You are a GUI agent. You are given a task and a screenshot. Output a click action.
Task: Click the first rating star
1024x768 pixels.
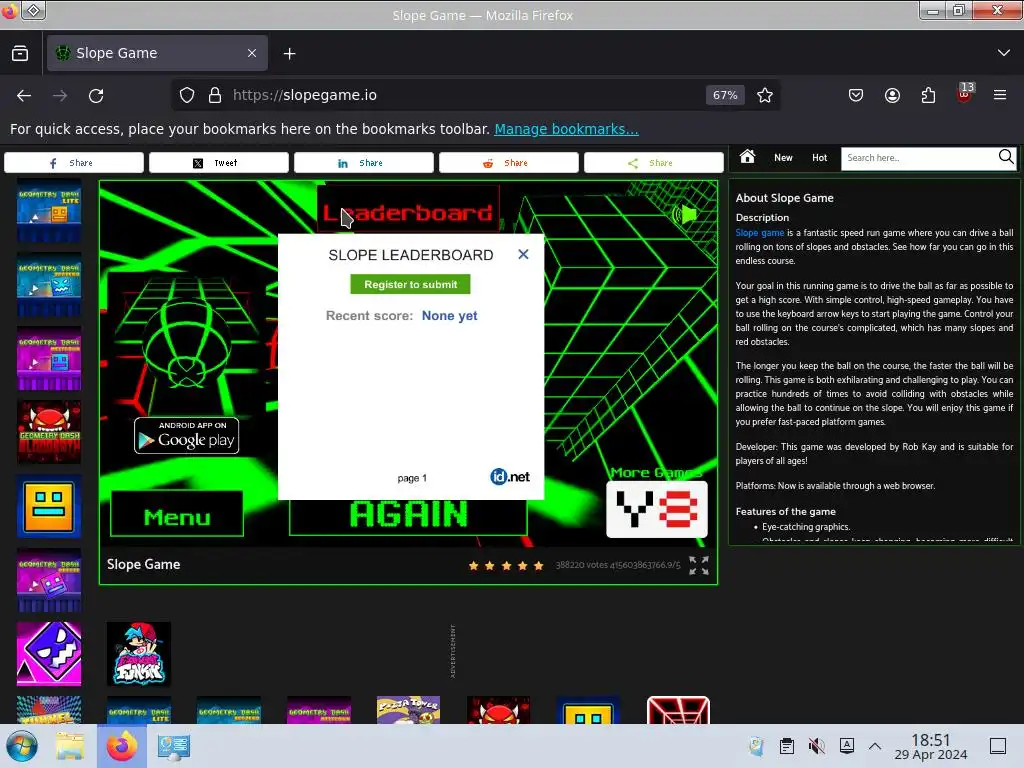pos(473,566)
